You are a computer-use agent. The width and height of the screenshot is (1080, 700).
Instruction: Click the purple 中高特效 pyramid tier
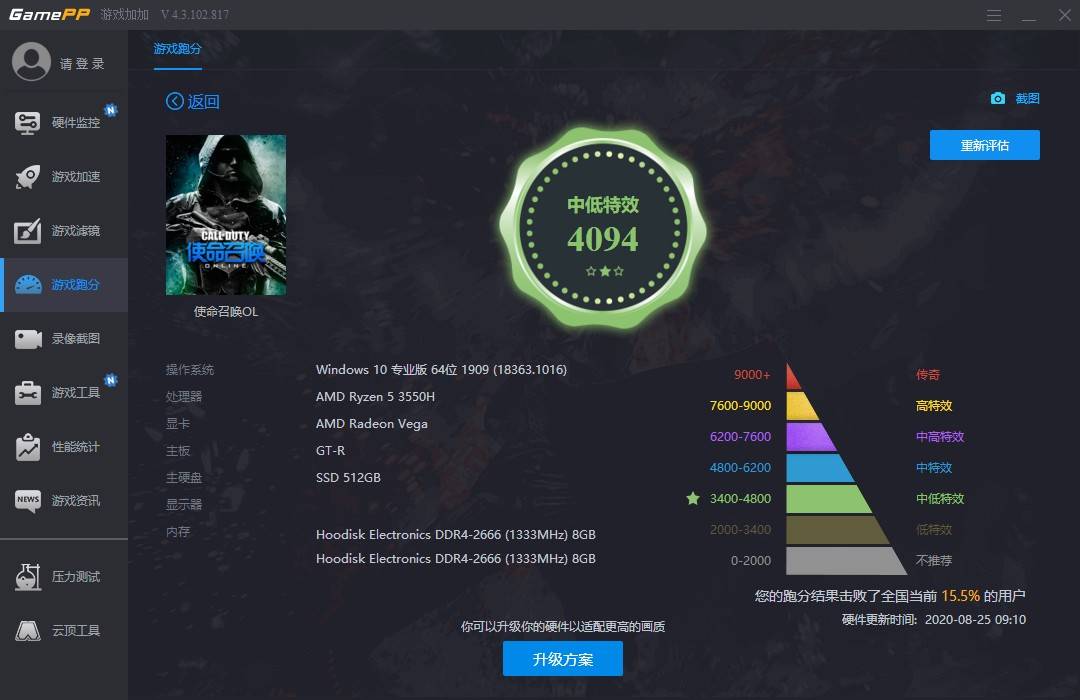click(809, 437)
